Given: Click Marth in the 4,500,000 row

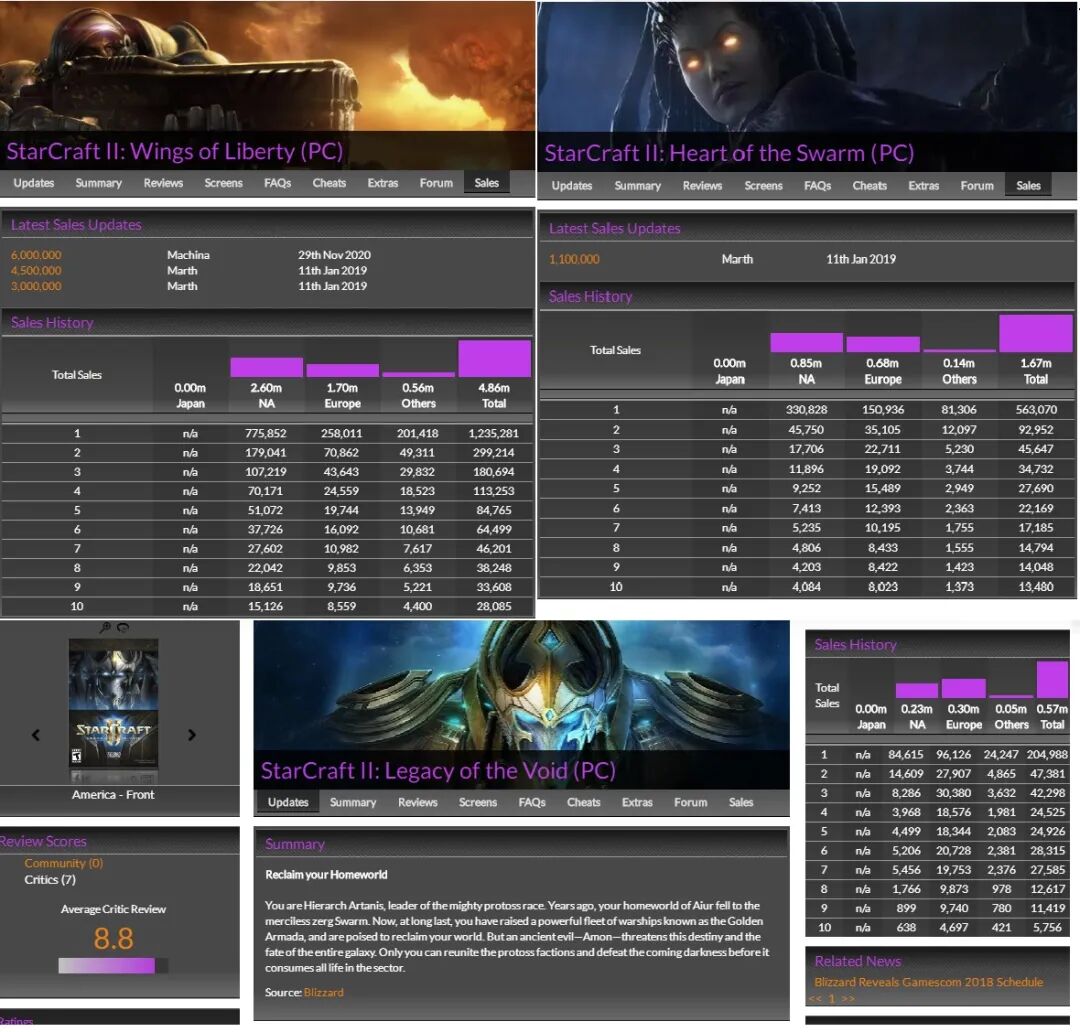Looking at the screenshot, I should (182, 271).
